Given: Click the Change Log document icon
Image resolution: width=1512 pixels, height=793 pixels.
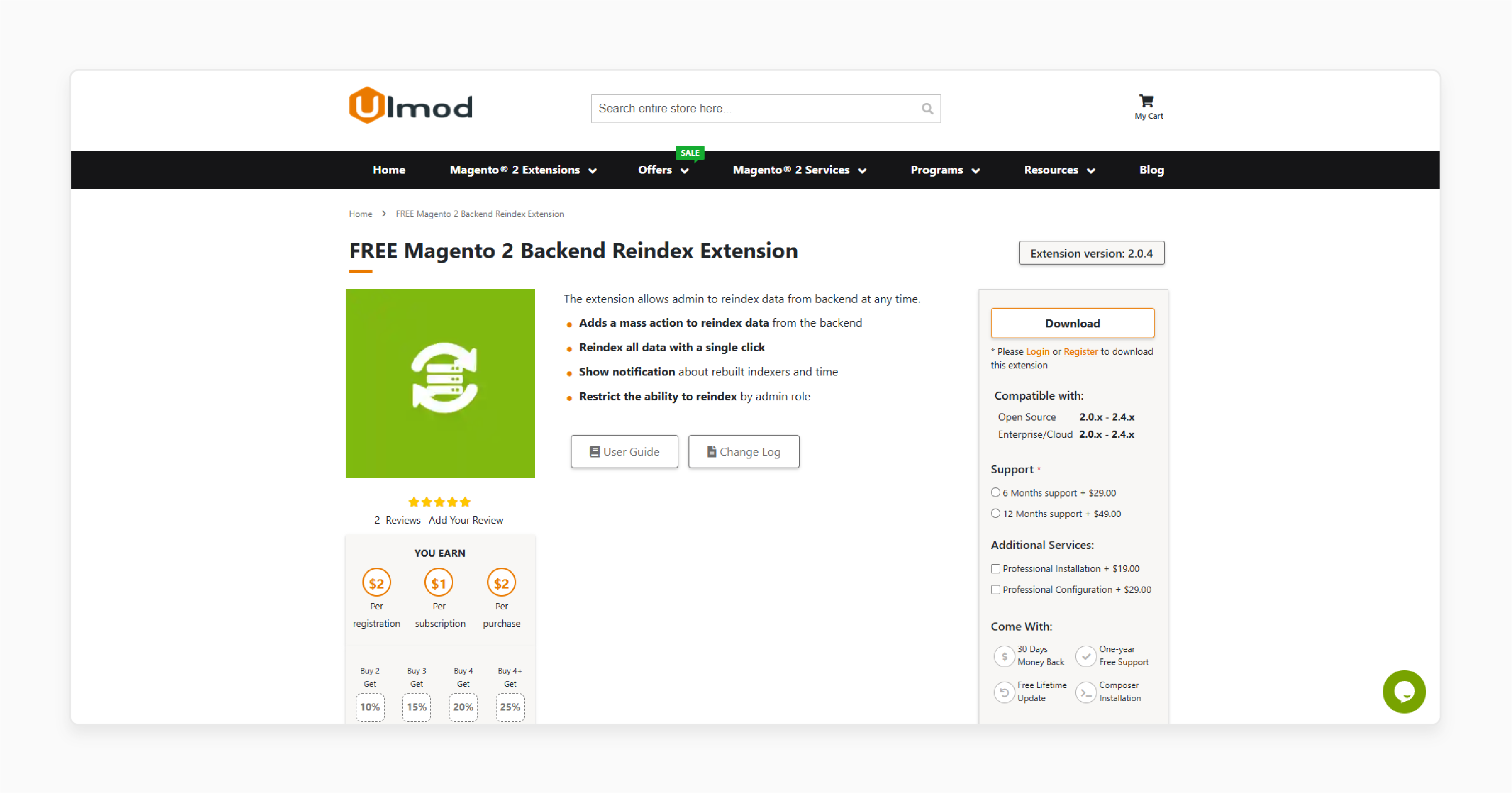Looking at the screenshot, I should [710, 452].
